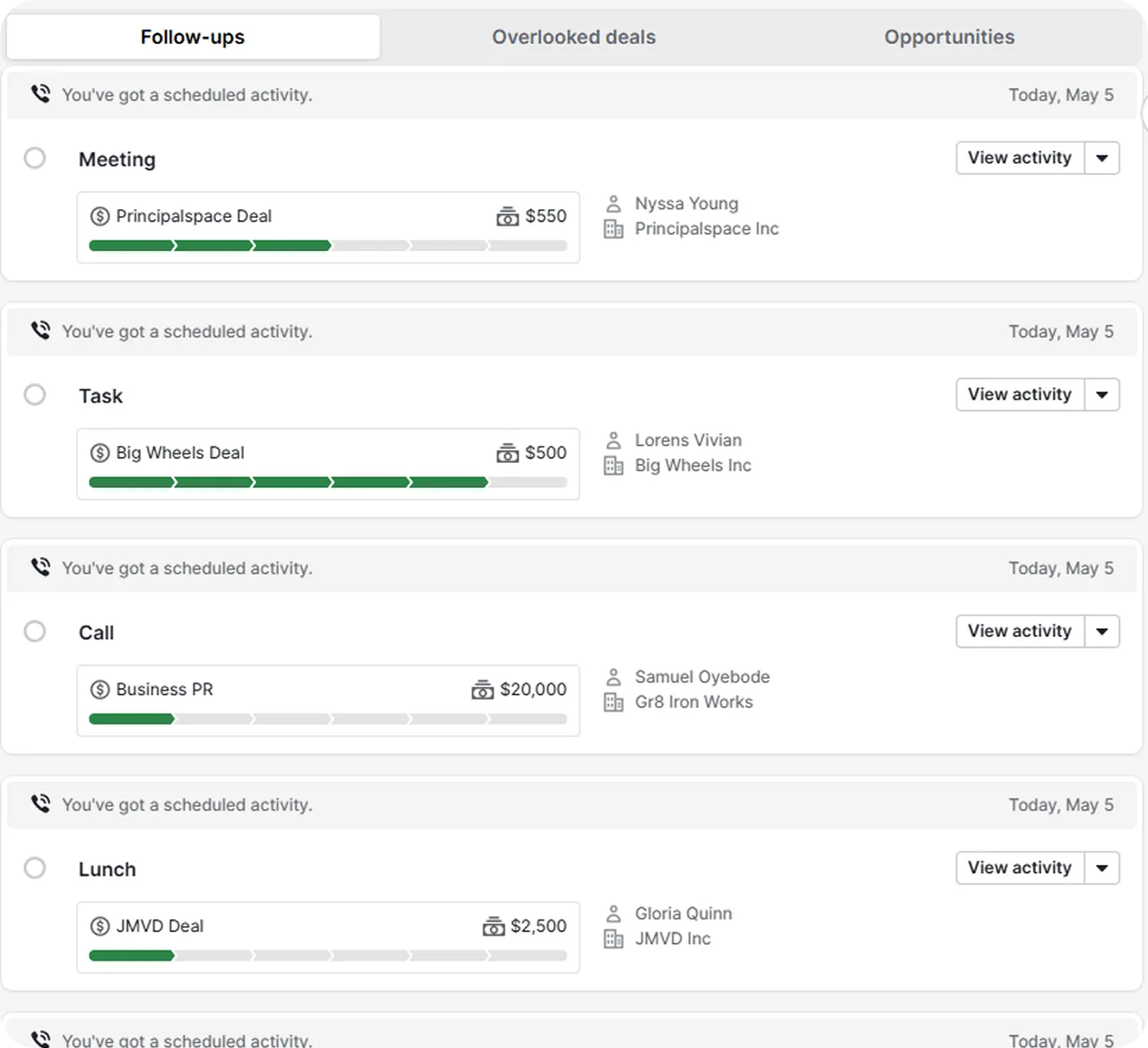
Task: View activity for the Meeting
Action: click(x=1021, y=158)
